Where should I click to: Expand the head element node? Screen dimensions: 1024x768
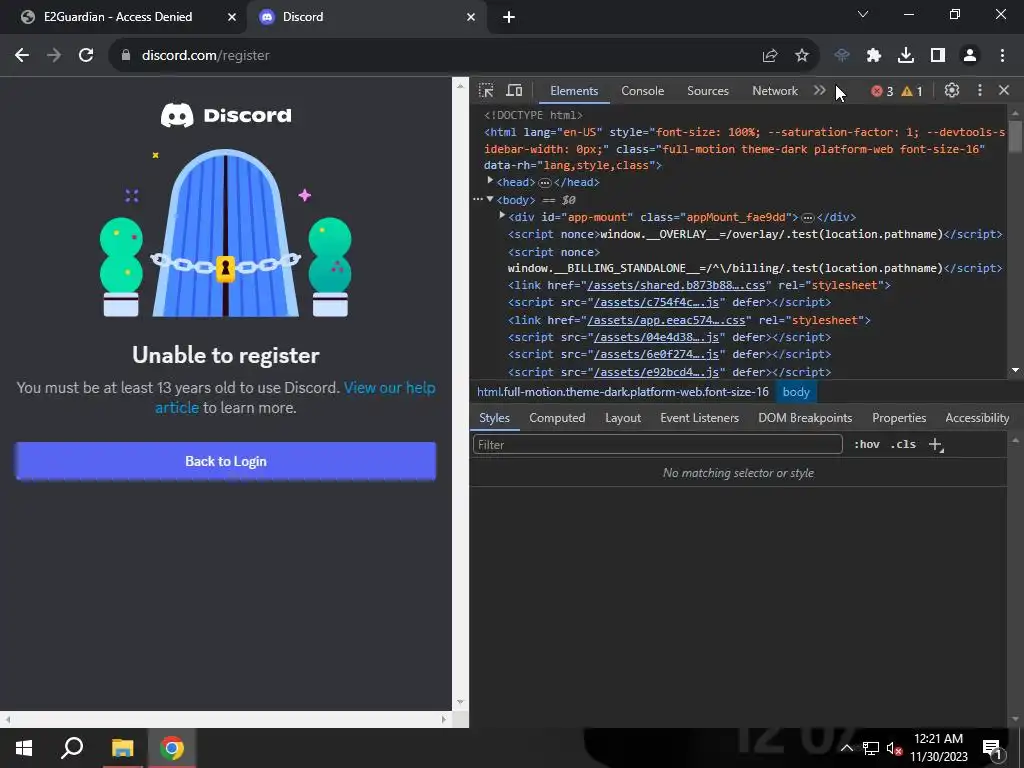[x=490, y=182]
